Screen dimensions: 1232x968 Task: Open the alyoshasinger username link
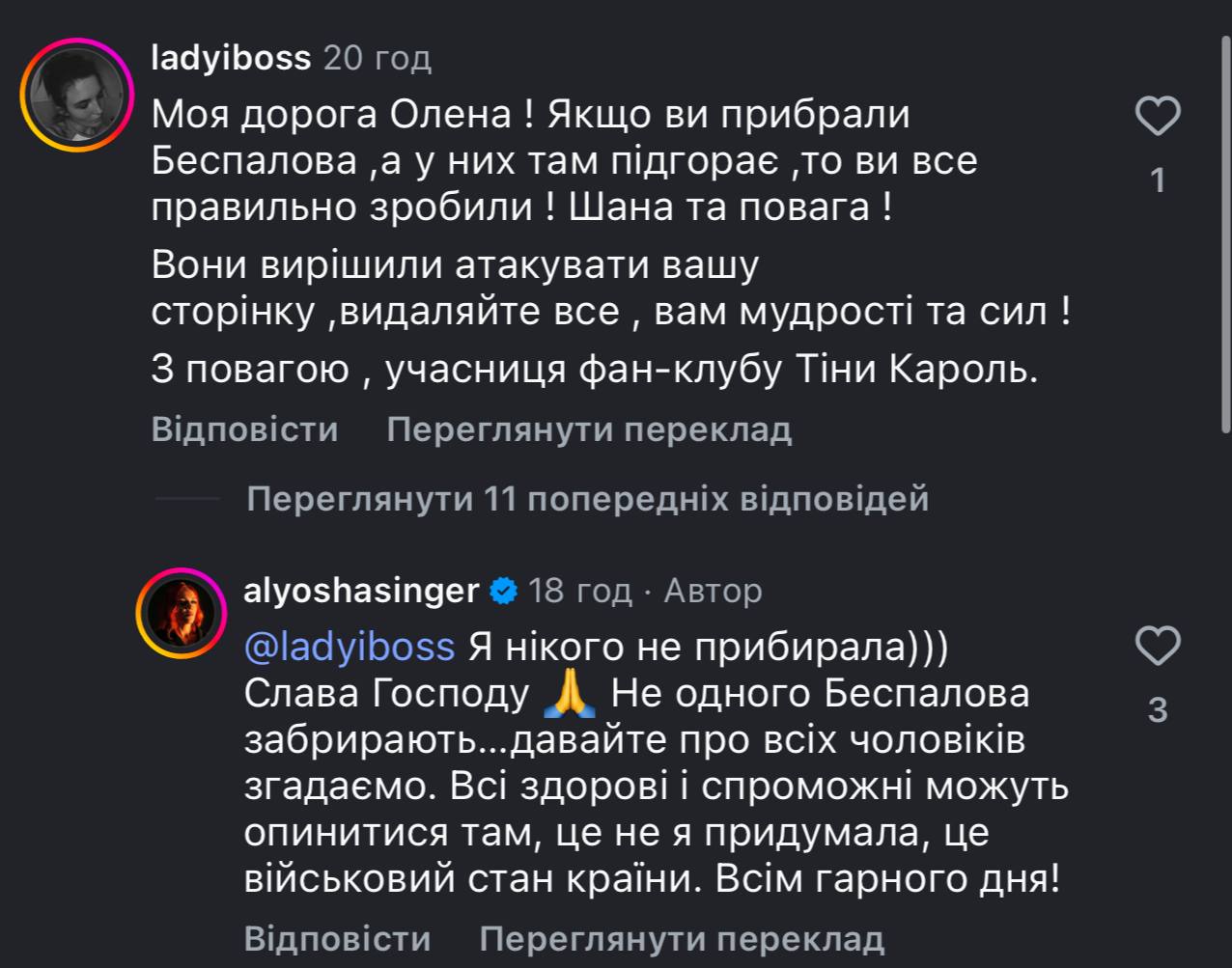pyautogui.click(x=362, y=590)
